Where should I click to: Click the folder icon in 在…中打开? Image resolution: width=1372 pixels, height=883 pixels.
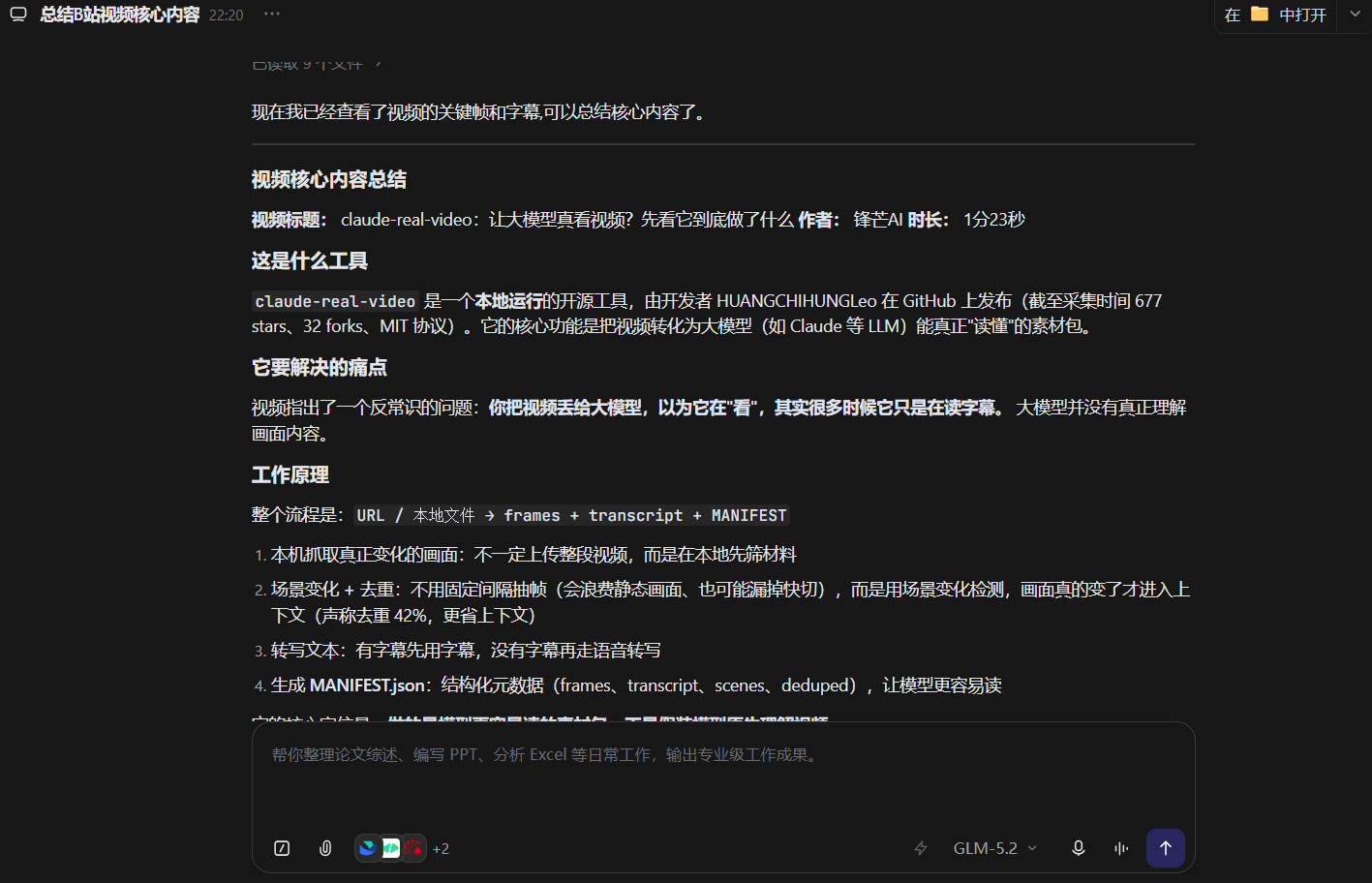pyautogui.click(x=1259, y=15)
